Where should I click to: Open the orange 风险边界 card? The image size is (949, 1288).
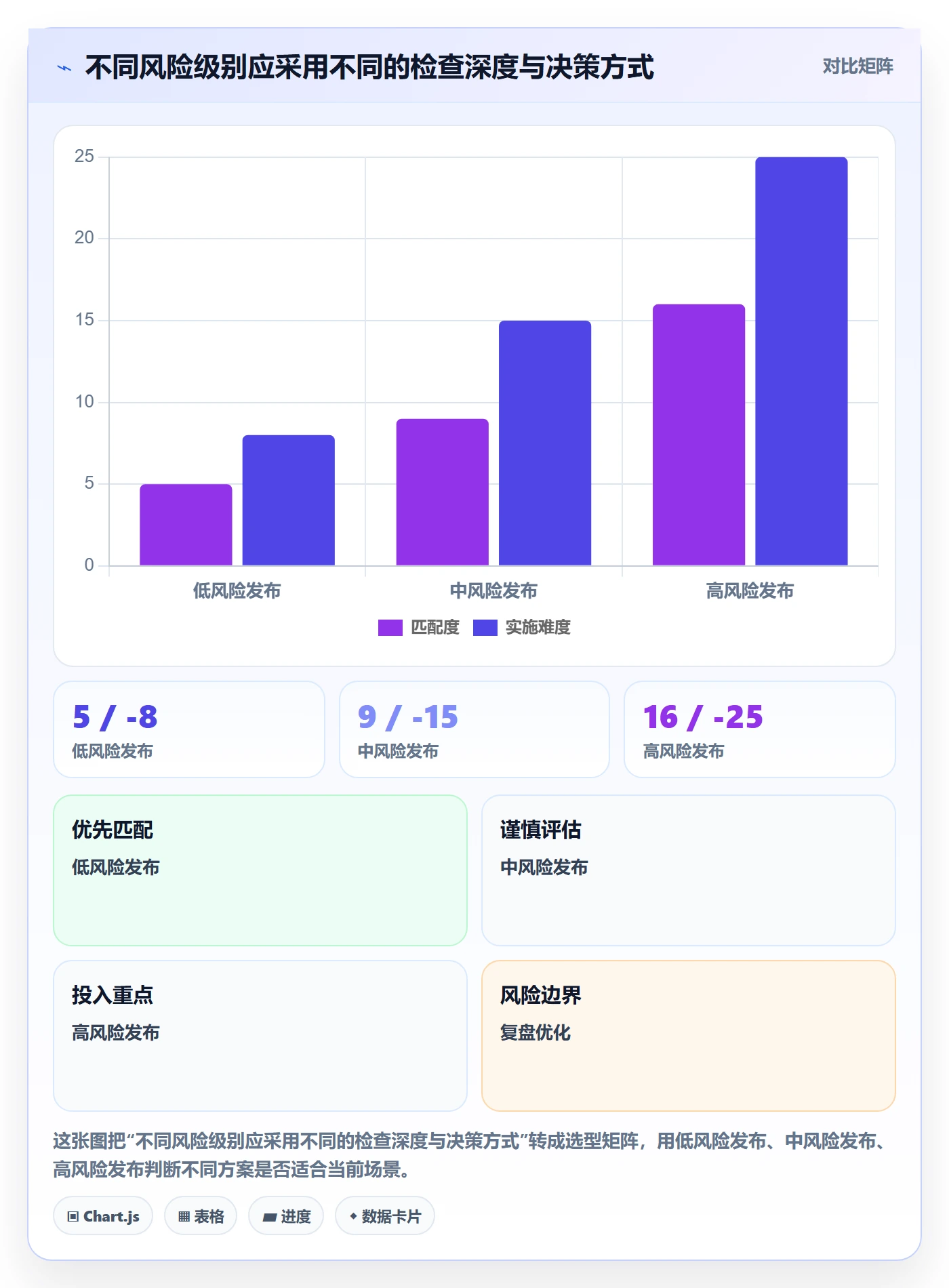coord(689,1036)
